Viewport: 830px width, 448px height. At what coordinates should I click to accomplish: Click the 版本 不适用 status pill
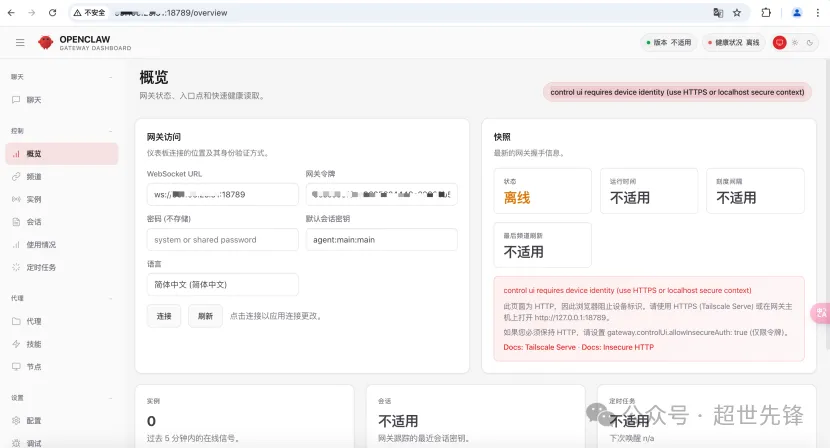tap(669, 42)
